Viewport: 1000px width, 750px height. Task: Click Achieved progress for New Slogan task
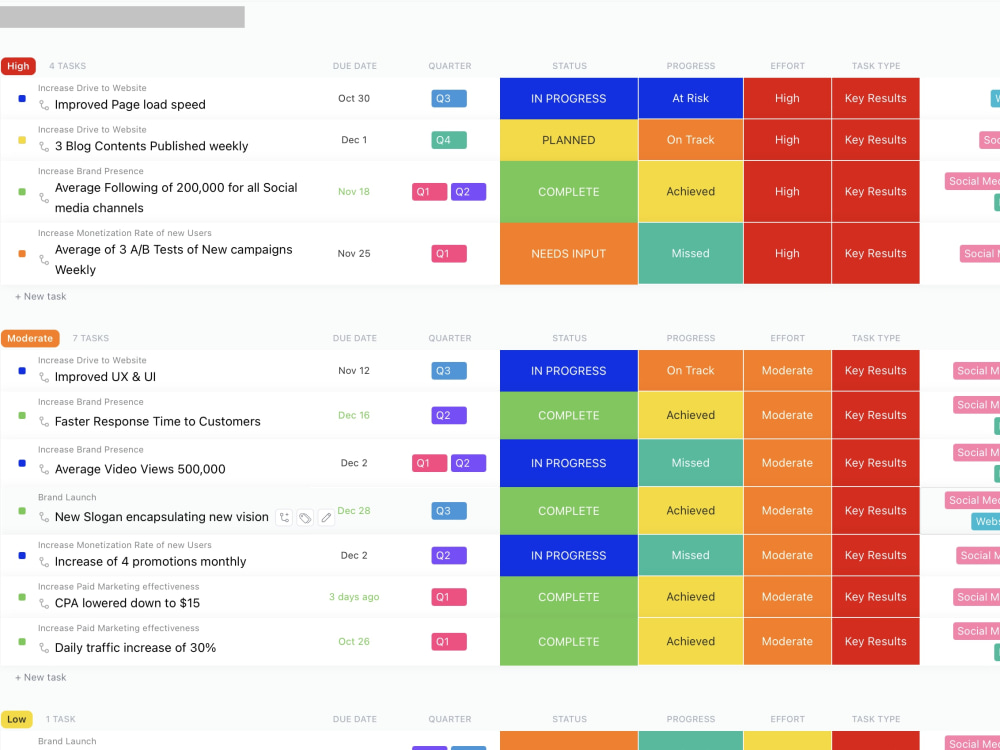pos(691,511)
